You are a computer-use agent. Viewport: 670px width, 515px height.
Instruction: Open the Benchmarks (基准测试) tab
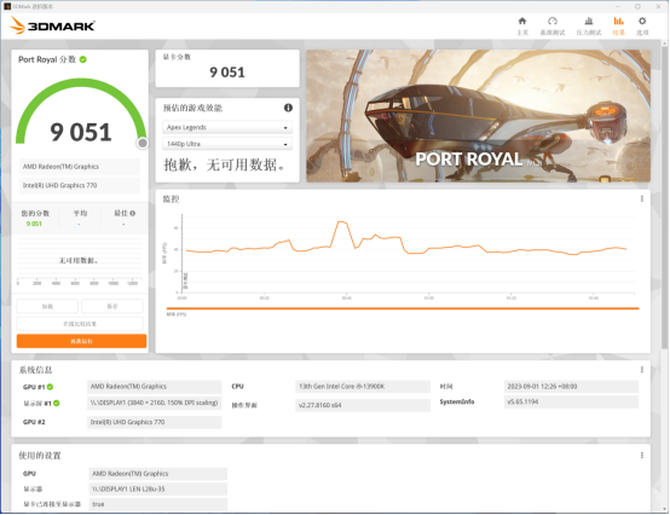(552, 26)
